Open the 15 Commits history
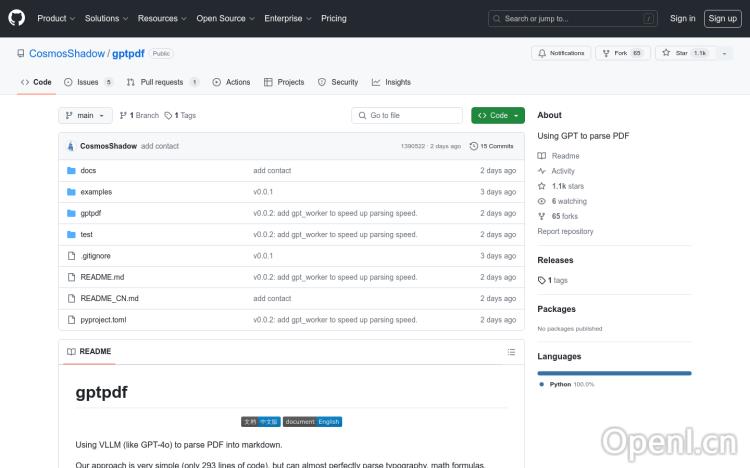The height and width of the screenshot is (468, 750). click(496, 146)
